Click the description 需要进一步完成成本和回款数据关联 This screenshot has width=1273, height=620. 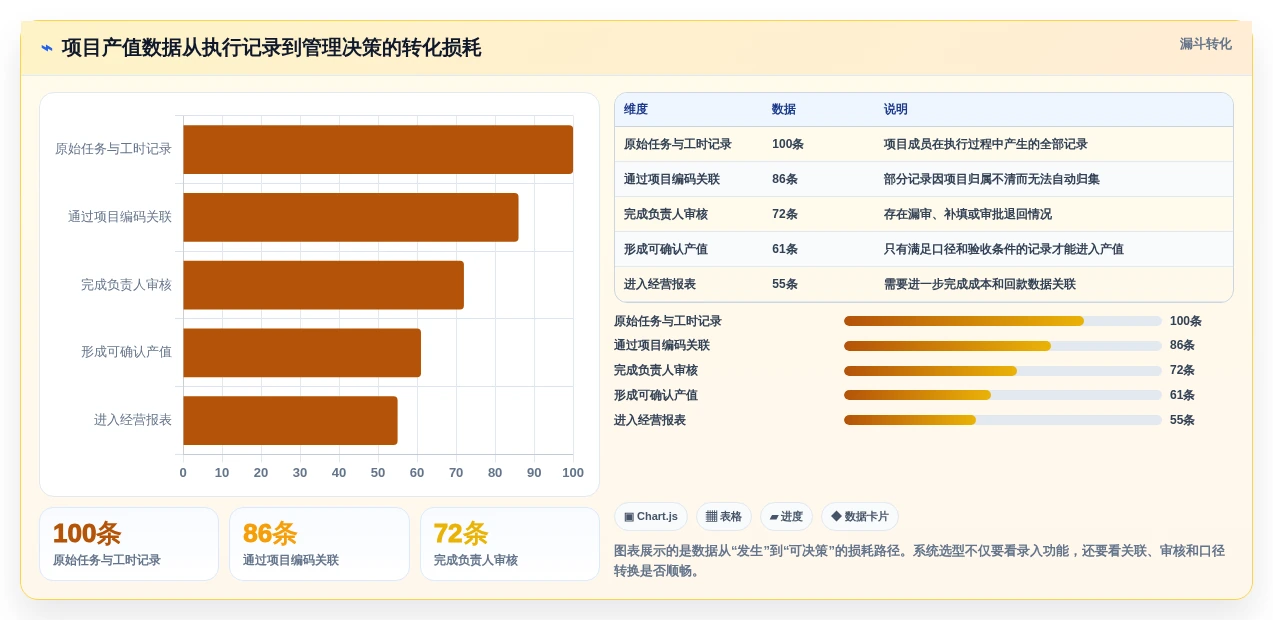(x=980, y=284)
